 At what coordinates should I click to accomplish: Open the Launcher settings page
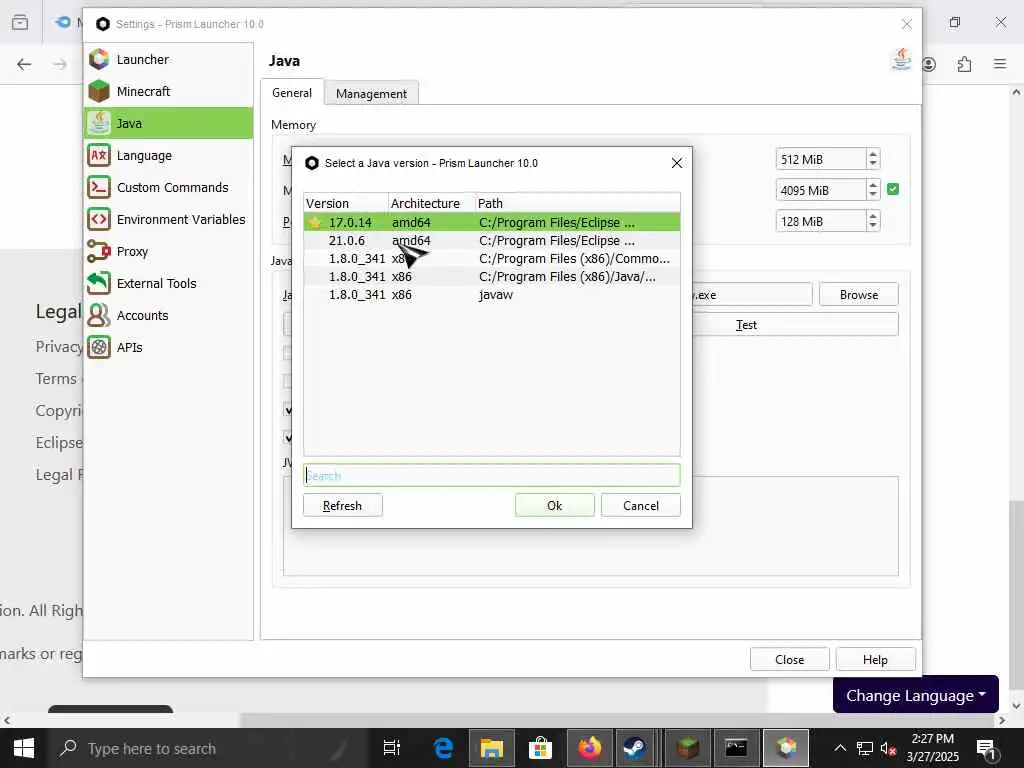(x=168, y=59)
